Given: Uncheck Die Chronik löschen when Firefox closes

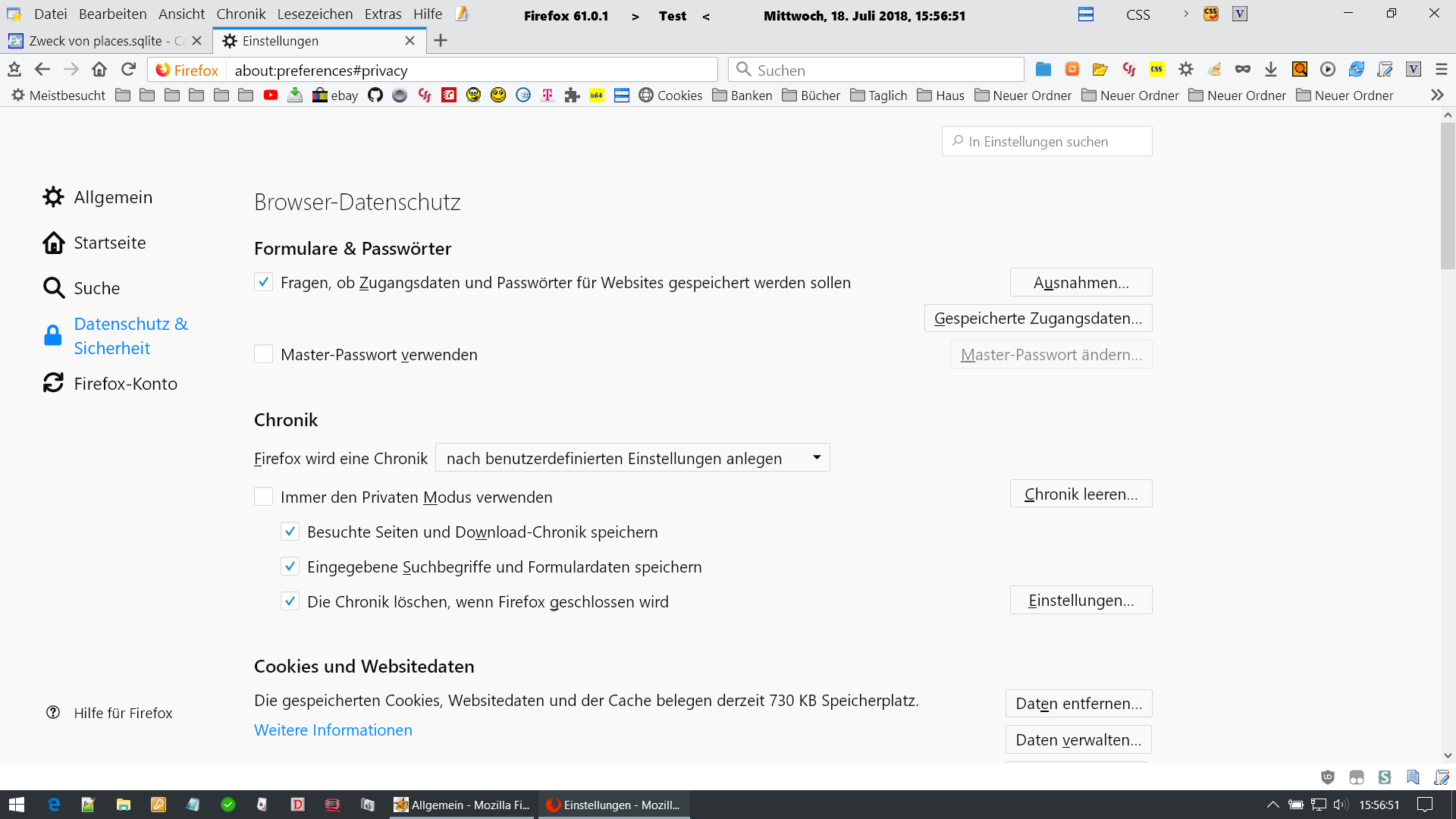Looking at the screenshot, I should click(290, 601).
